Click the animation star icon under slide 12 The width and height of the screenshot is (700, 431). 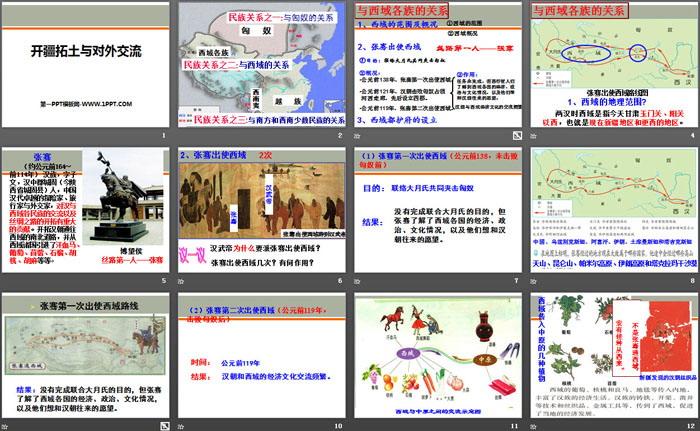[533, 427]
